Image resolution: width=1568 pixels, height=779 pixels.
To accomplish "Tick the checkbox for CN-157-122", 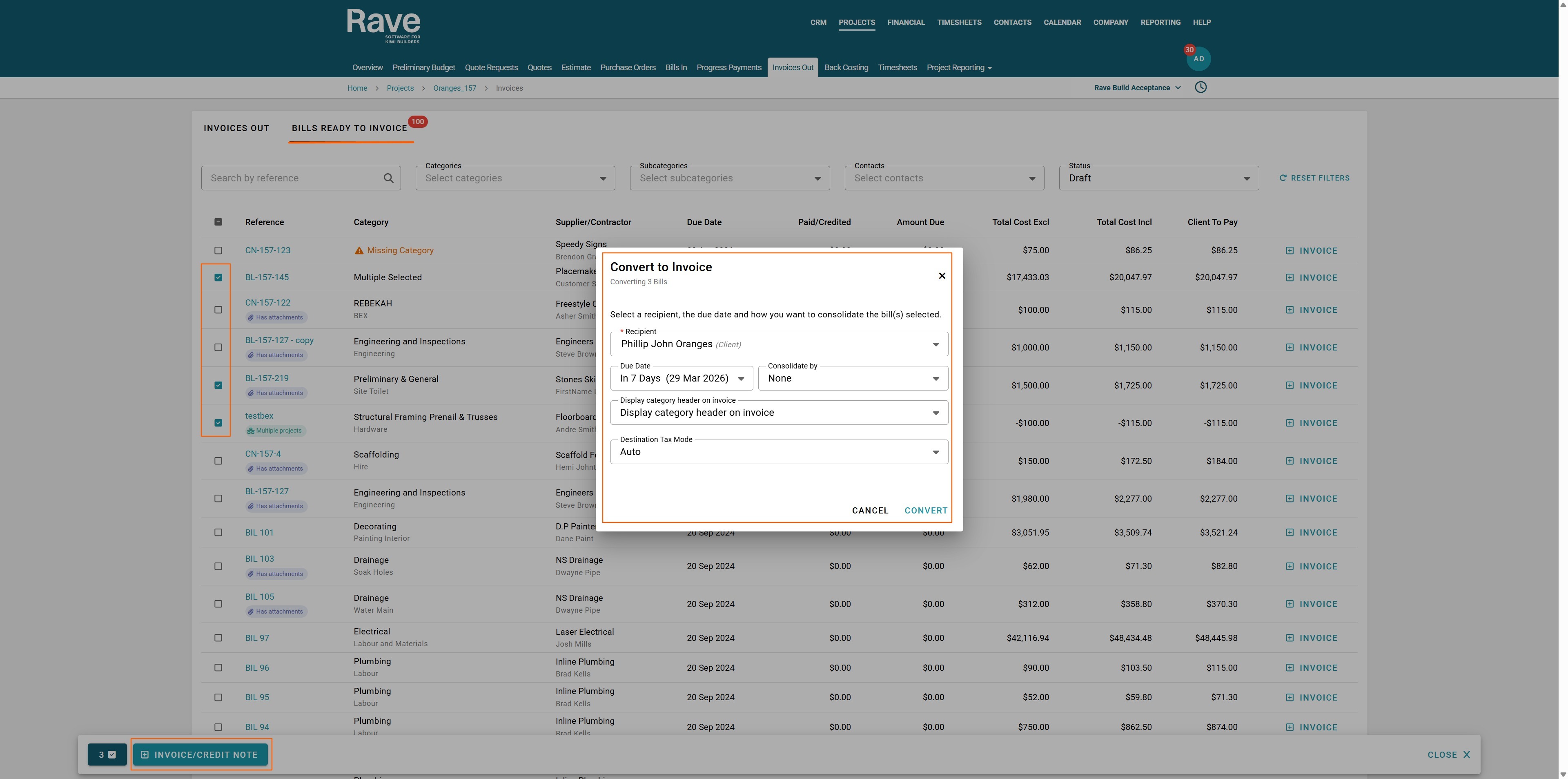I will click(x=218, y=309).
